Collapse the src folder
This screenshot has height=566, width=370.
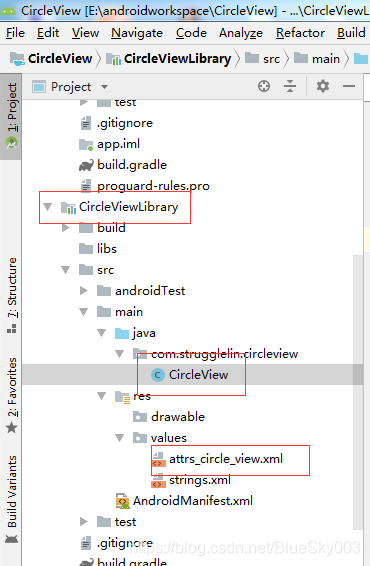click(65, 270)
